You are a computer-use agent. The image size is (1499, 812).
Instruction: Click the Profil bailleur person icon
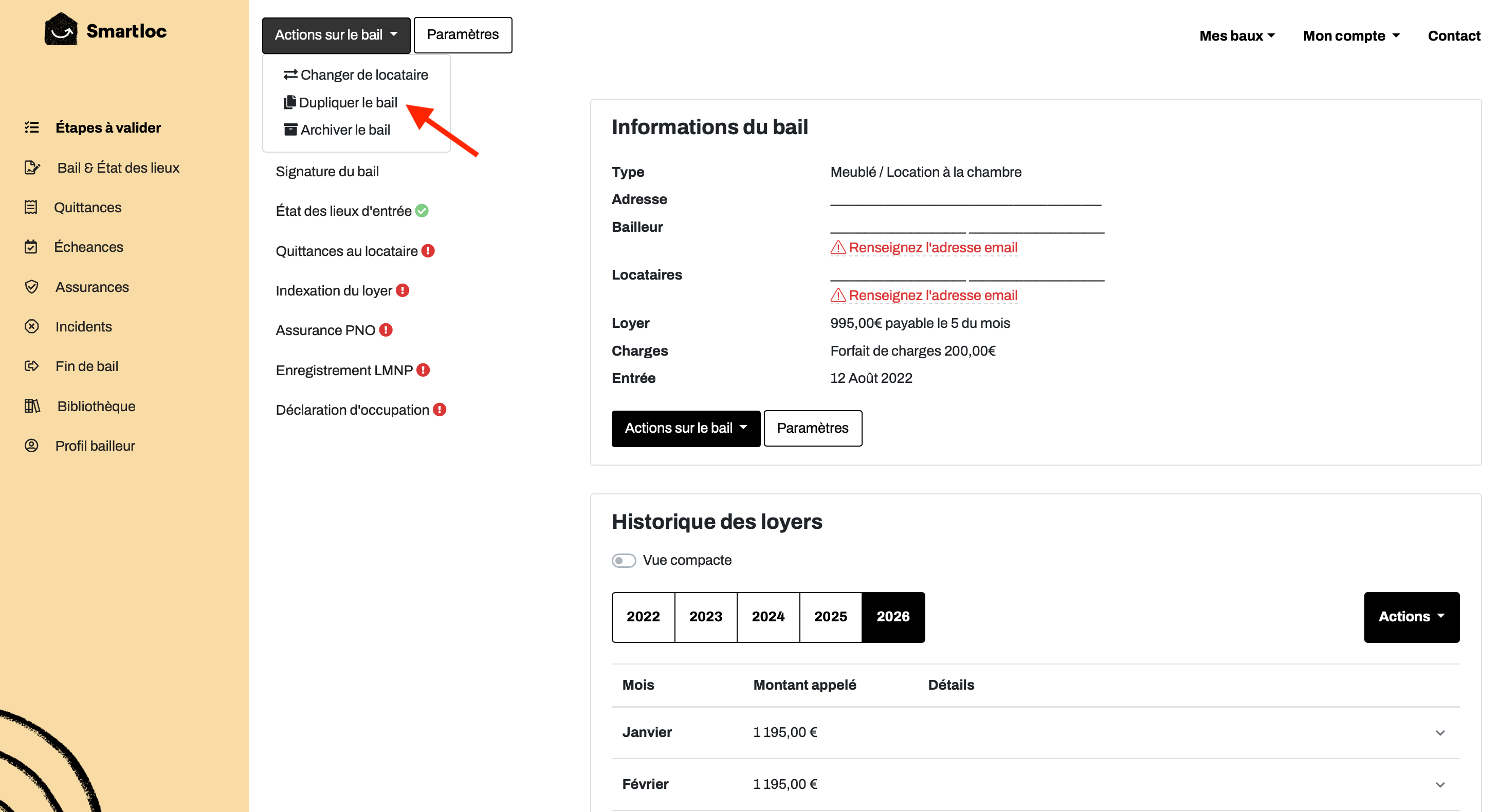pyautogui.click(x=31, y=446)
